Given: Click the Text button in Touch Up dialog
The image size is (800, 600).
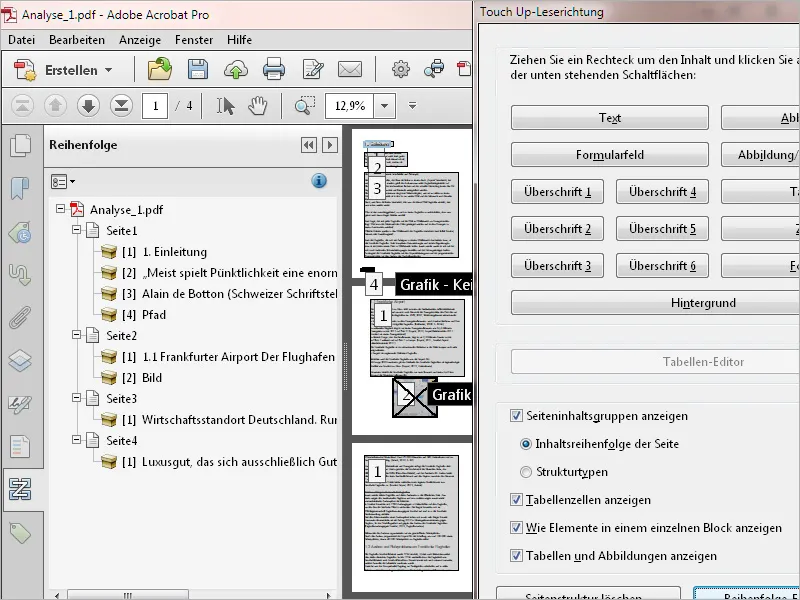Looking at the screenshot, I should coord(610,118).
